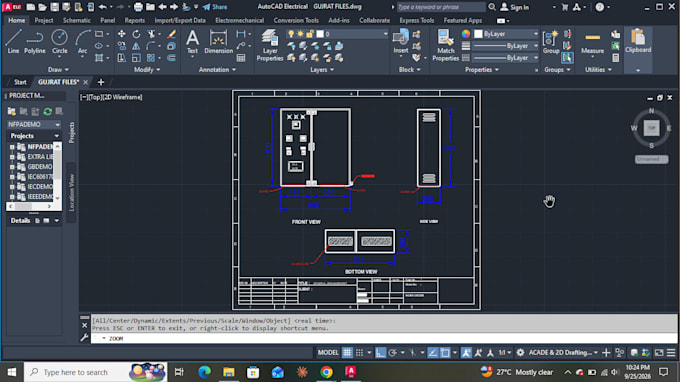Click the Mirror tool icon
Viewport: 680px width, 382px height.
click(x=136, y=46)
